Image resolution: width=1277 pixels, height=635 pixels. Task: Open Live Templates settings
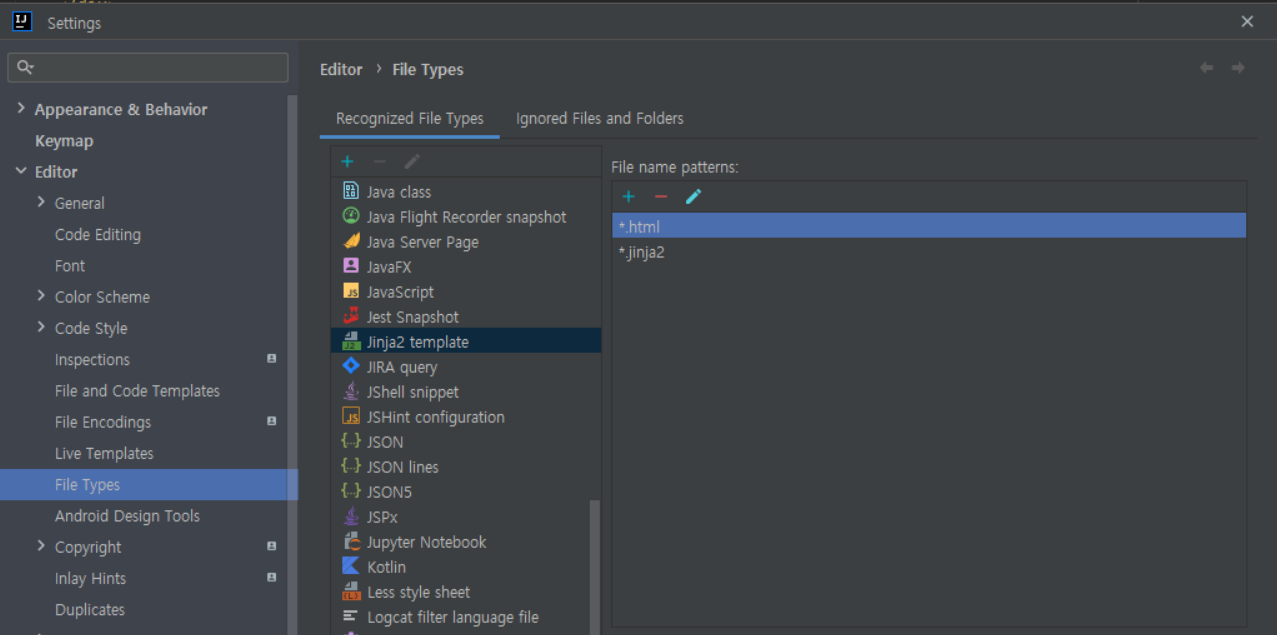tap(104, 453)
